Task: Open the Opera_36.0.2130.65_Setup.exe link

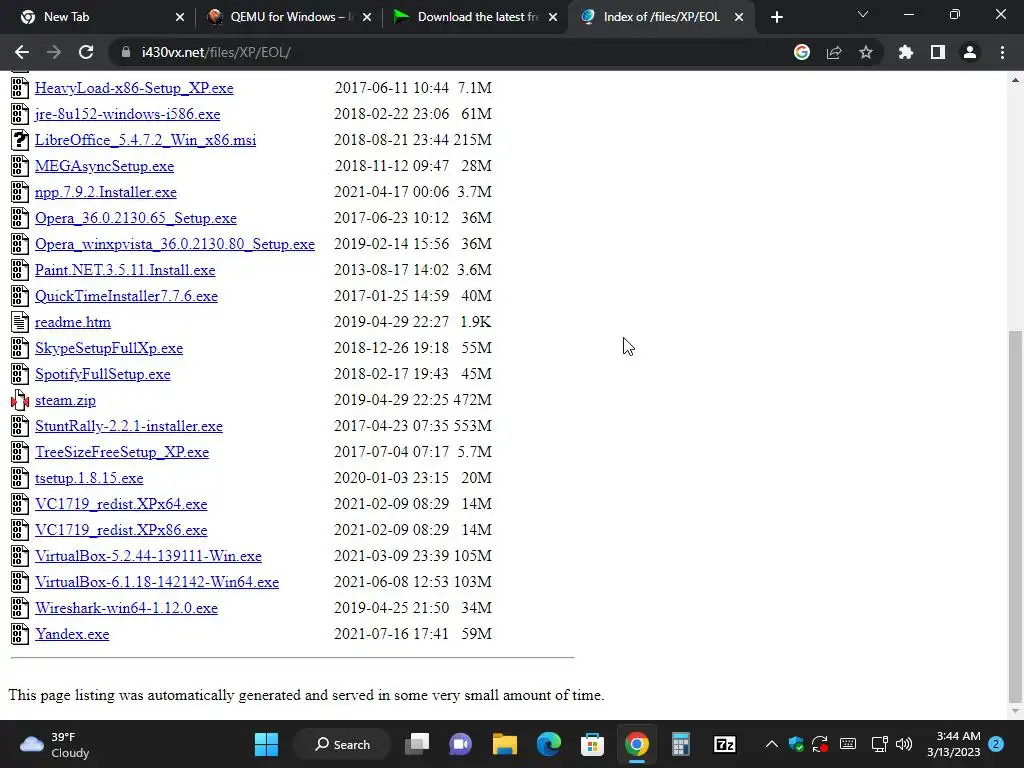Action: (x=136, y=218)
